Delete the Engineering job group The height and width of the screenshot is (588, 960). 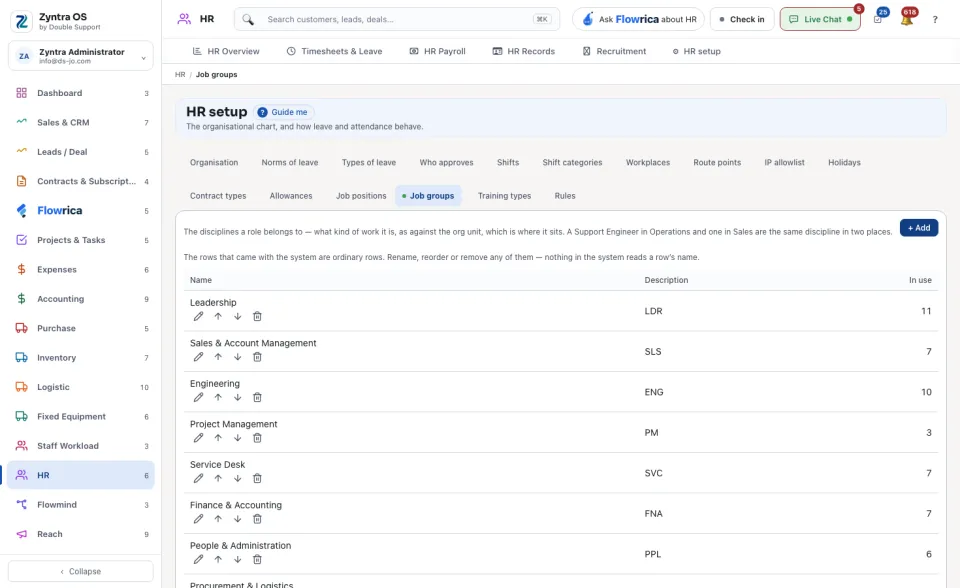click(257, 398)
